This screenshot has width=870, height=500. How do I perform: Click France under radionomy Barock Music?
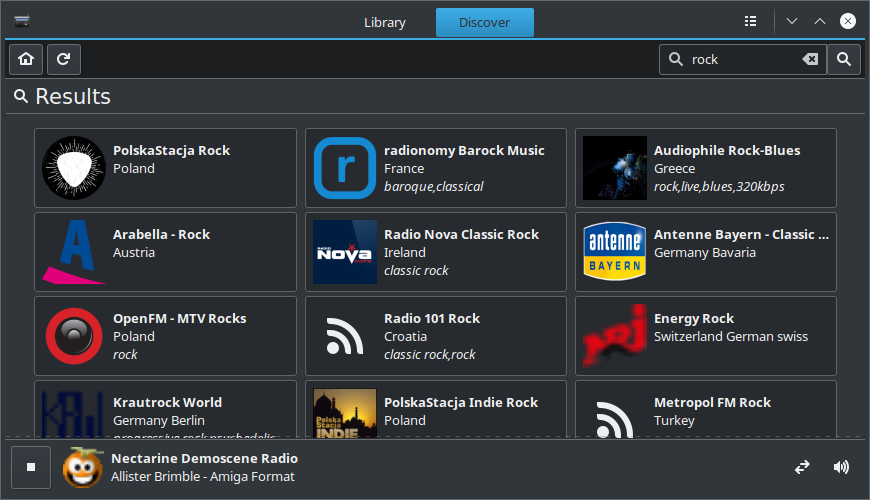point(404,168)
